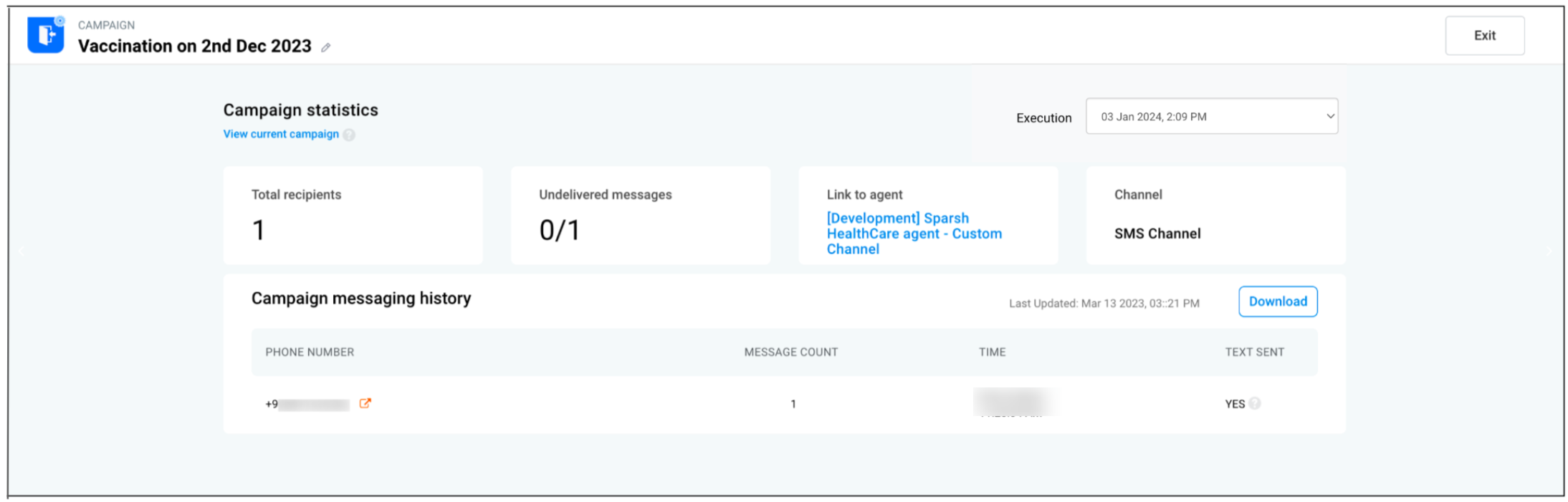Select the Vaccination on 2nd Dec 2023 title
The height and width of the screenshot is (502, 1568).
coord(195,46)
